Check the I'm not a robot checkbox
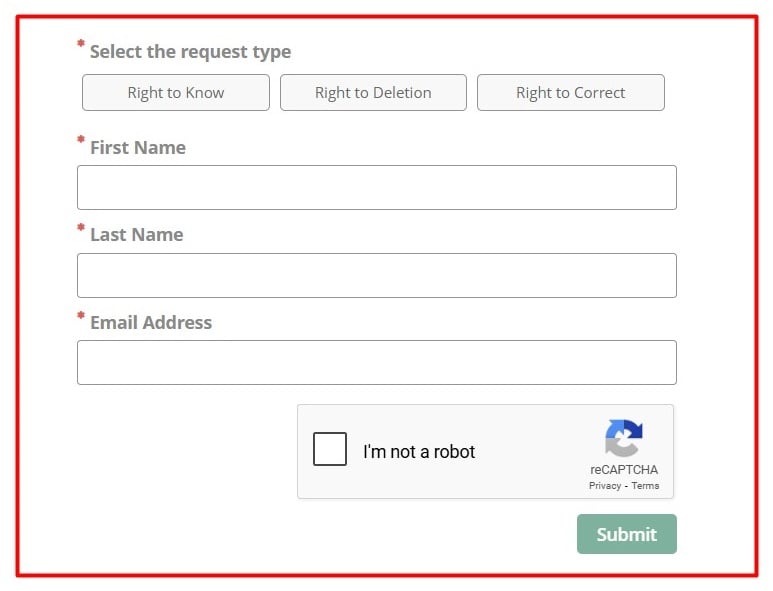 [x=330, y=450]
